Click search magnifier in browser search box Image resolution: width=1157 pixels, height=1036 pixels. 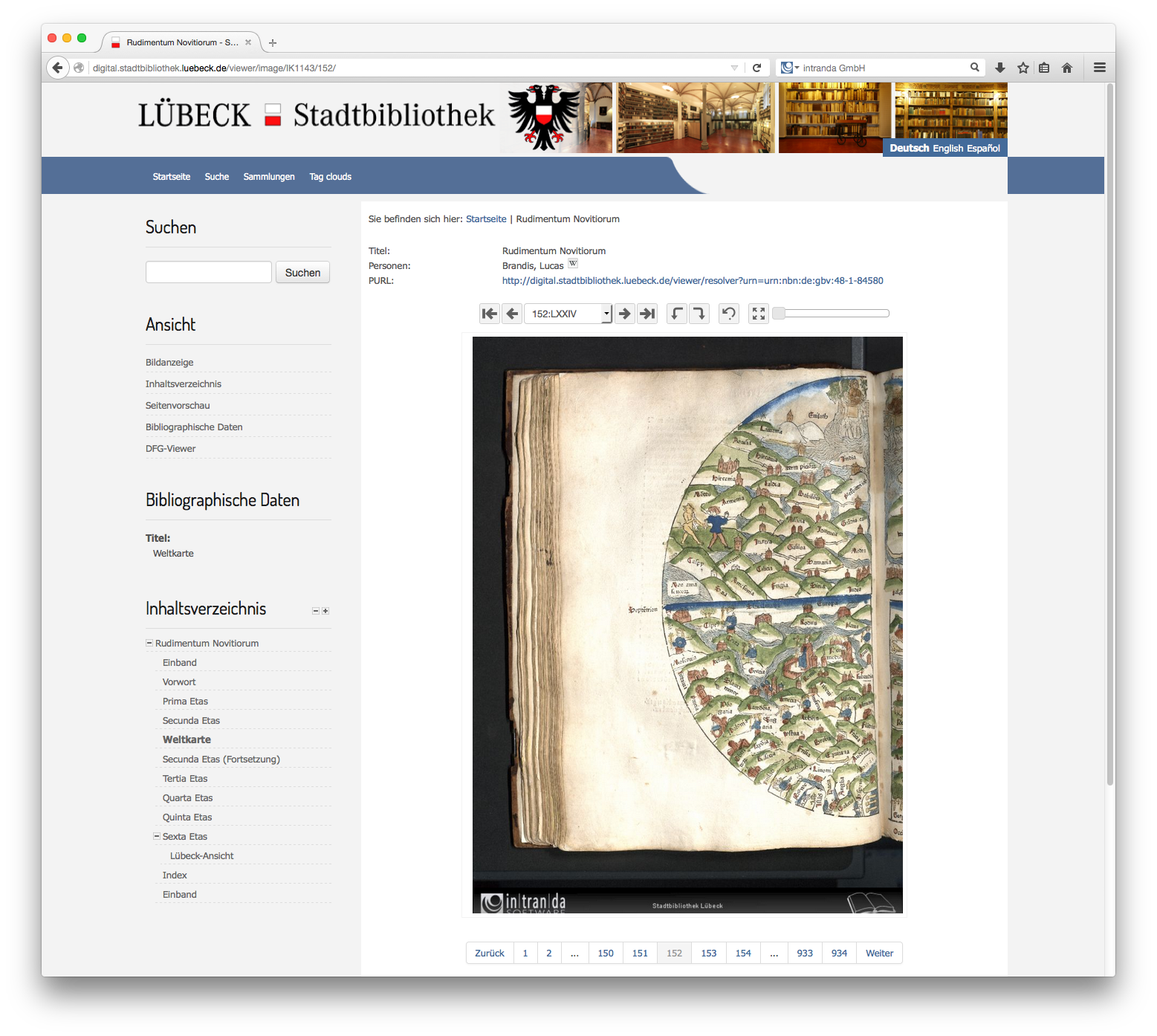974,68
